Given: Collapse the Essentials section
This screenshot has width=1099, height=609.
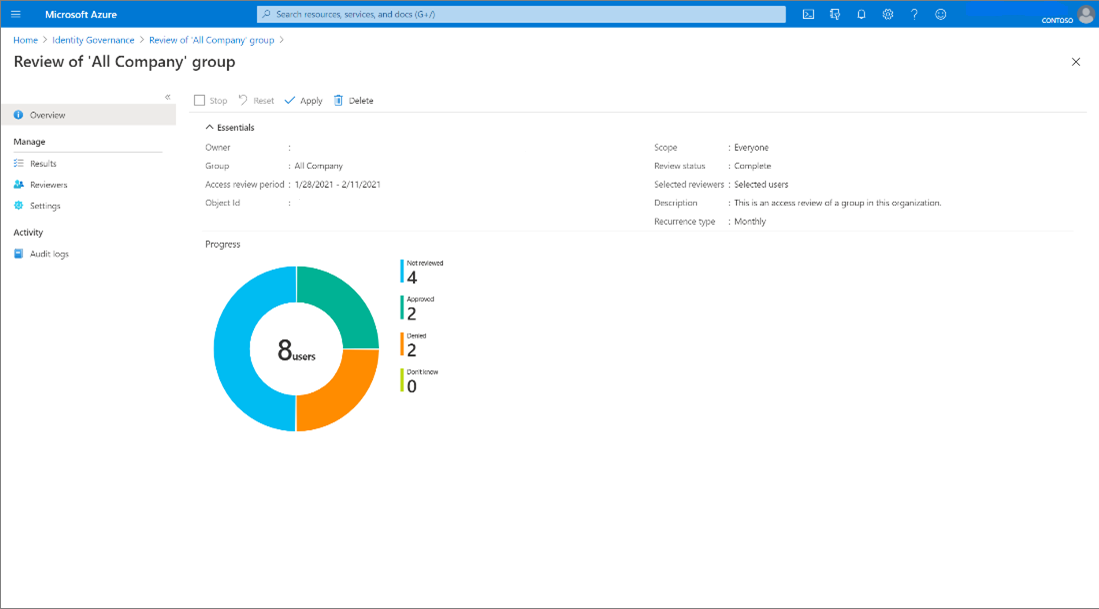Looking at the screenshot, I should 230,128.
